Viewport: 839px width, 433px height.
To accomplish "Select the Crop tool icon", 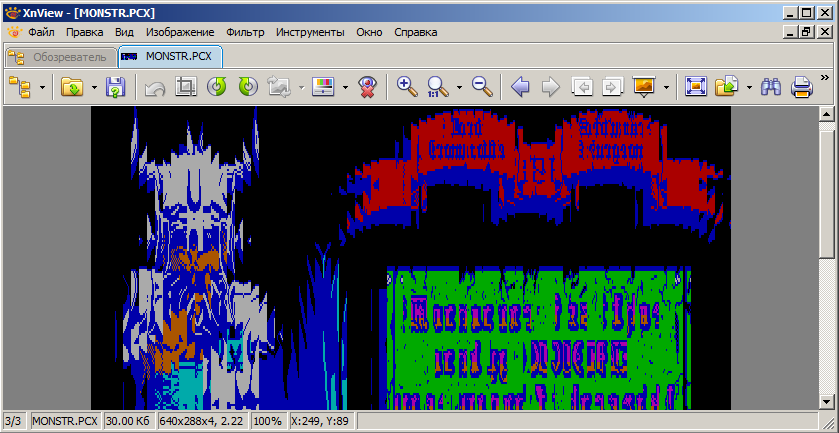I will click(x=186, y=86).
